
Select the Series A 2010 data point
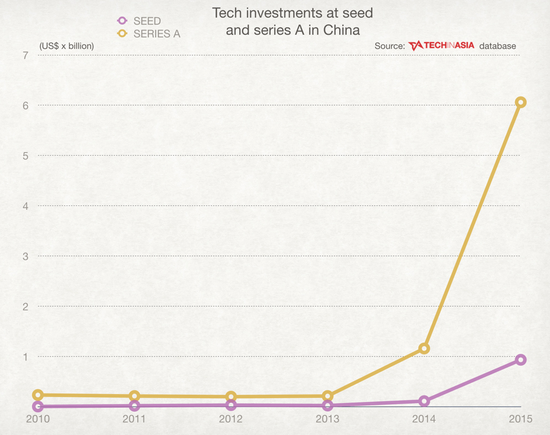pyautogui.click(x=38, y=395)
